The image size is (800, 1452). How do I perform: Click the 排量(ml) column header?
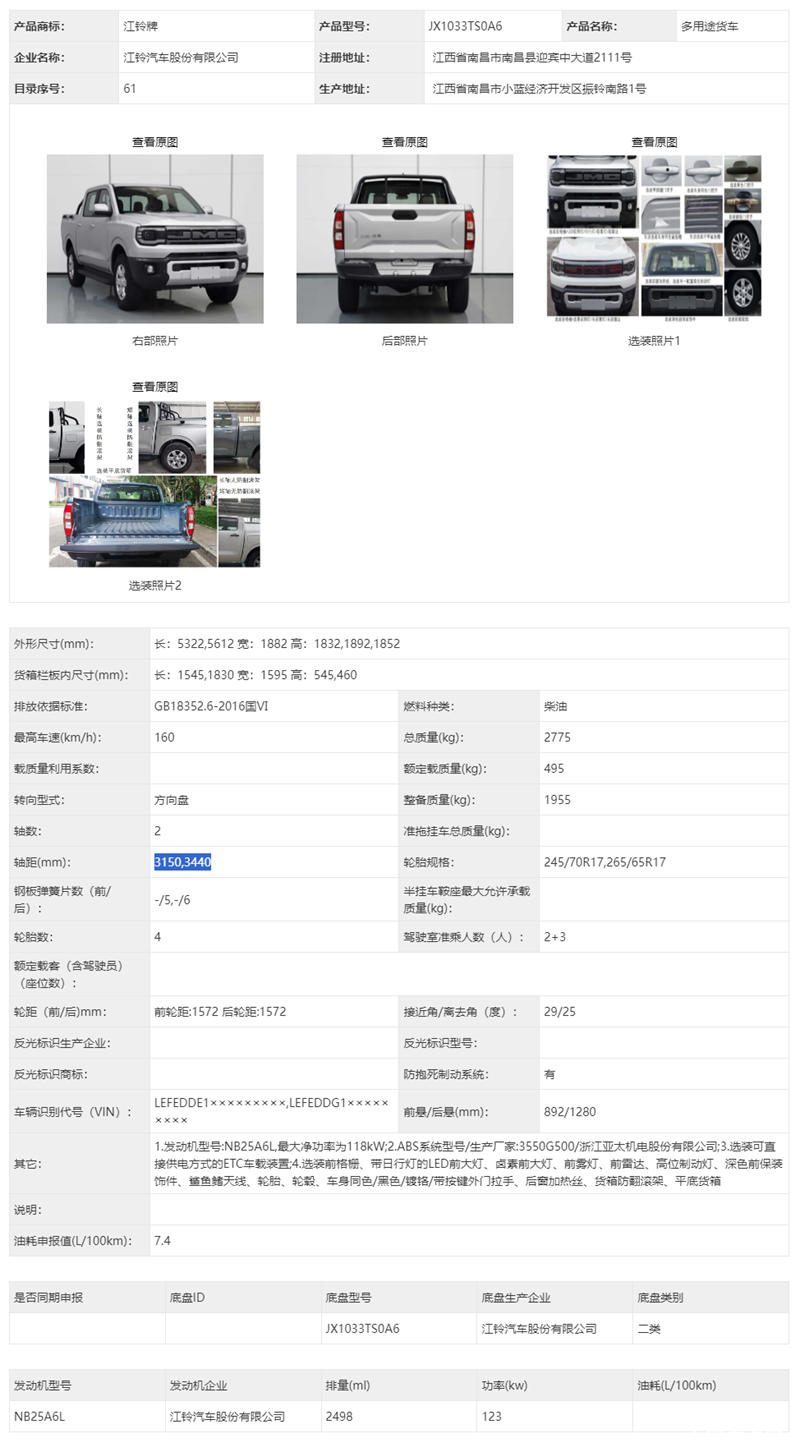(348, 1385)
